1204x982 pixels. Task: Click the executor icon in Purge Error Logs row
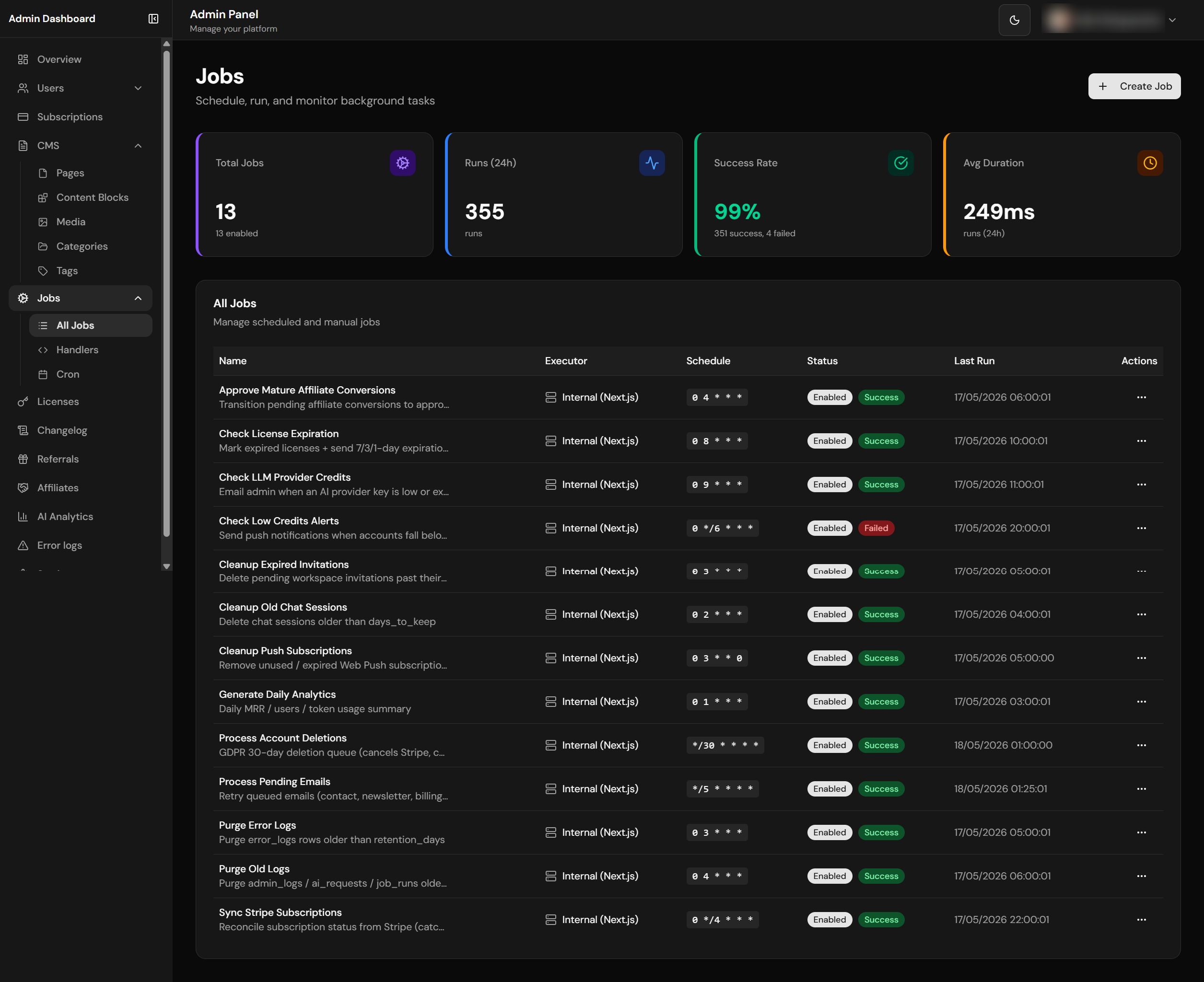[x=550, y=832]
